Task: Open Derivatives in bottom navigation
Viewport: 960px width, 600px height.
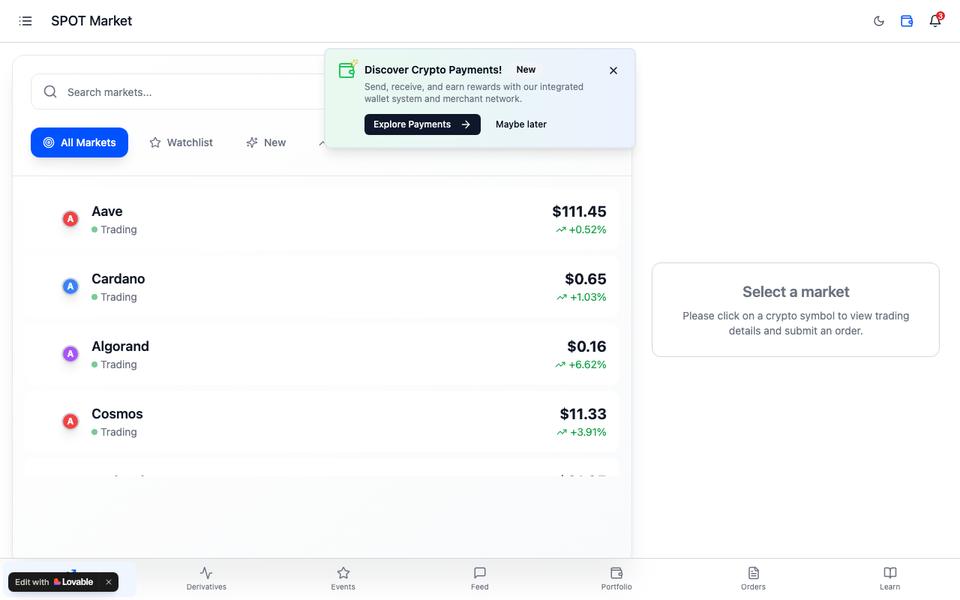Action: (206, 579)
